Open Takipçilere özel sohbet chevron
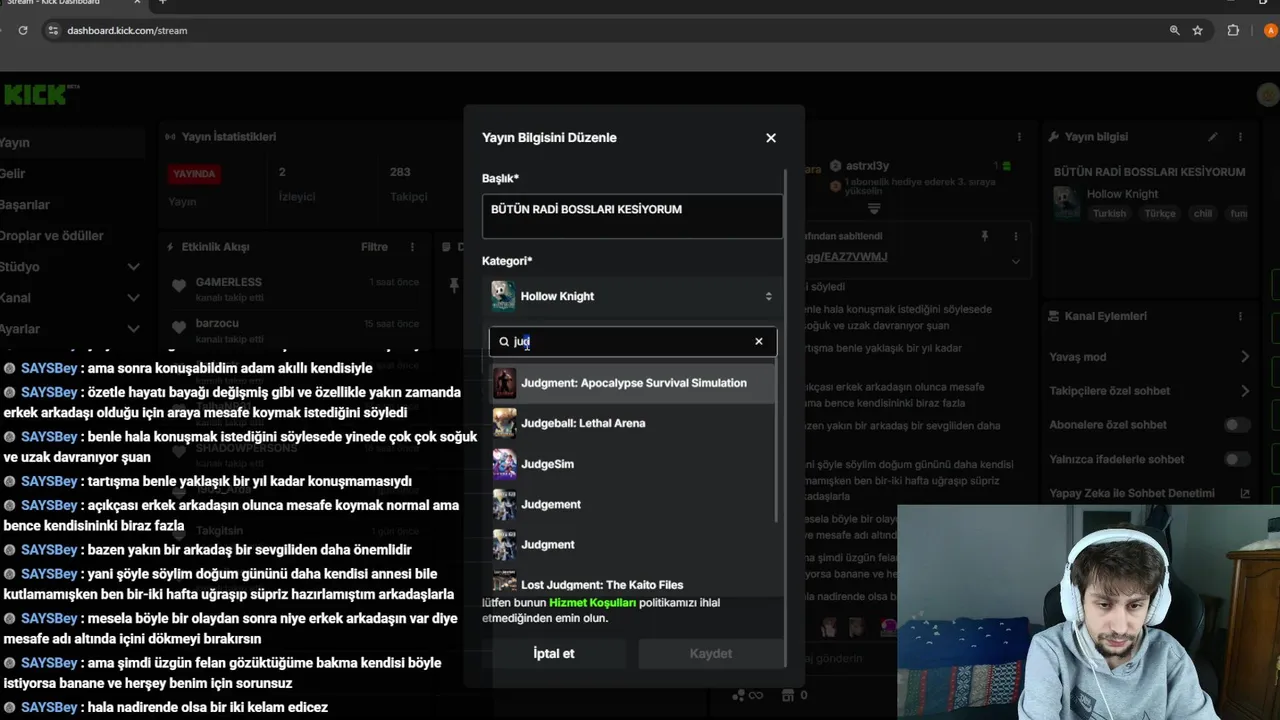Image resolution: width=1280 pixels, height=720 pixels. [1245, 391]
